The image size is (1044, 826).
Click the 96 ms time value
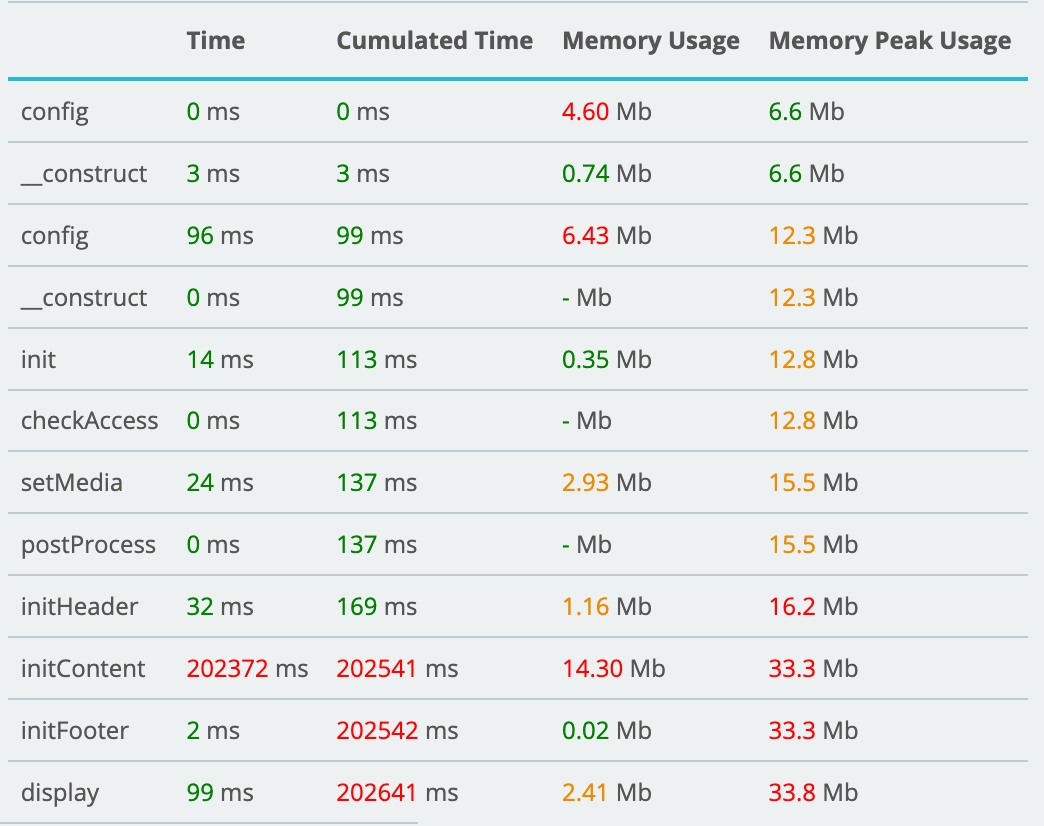(219, 236)
